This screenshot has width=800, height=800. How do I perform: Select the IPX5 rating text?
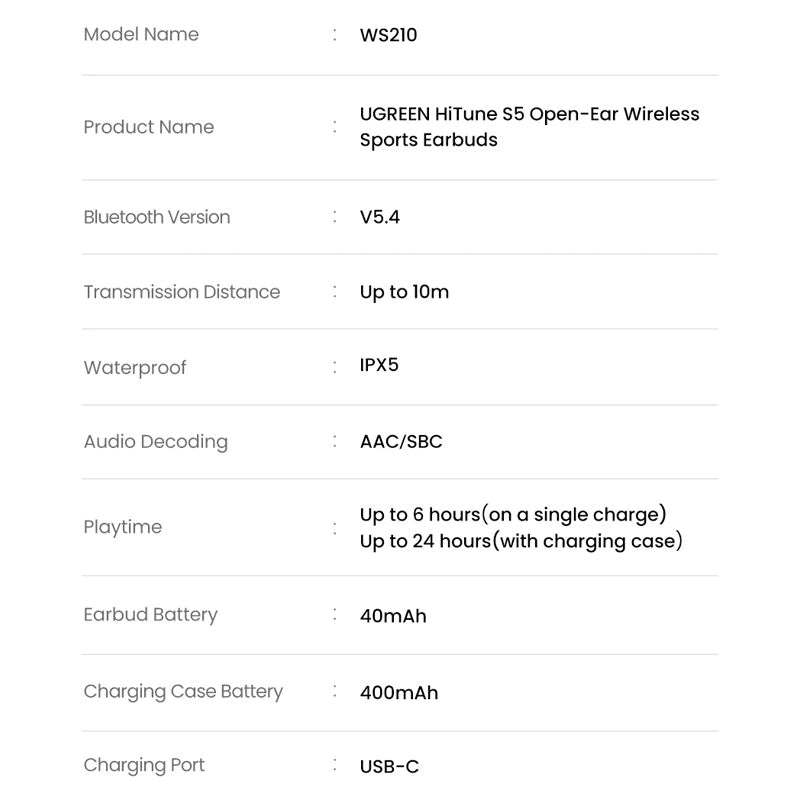pos(379,365)
